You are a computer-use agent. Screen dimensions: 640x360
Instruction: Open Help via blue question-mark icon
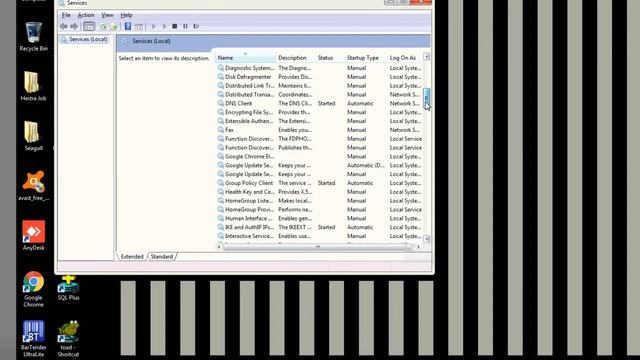128,27
